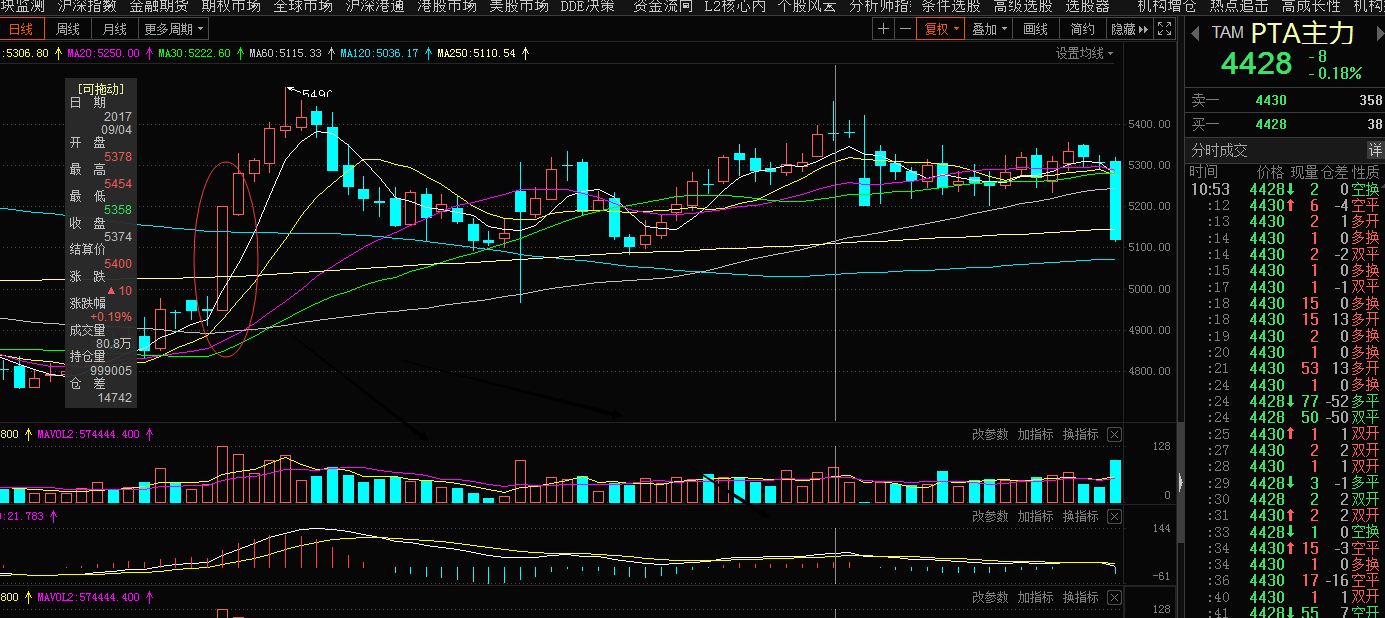Click the fullscreen expand chart icon
Viewport: 1385px width, 618px height.
point(1166,29)
